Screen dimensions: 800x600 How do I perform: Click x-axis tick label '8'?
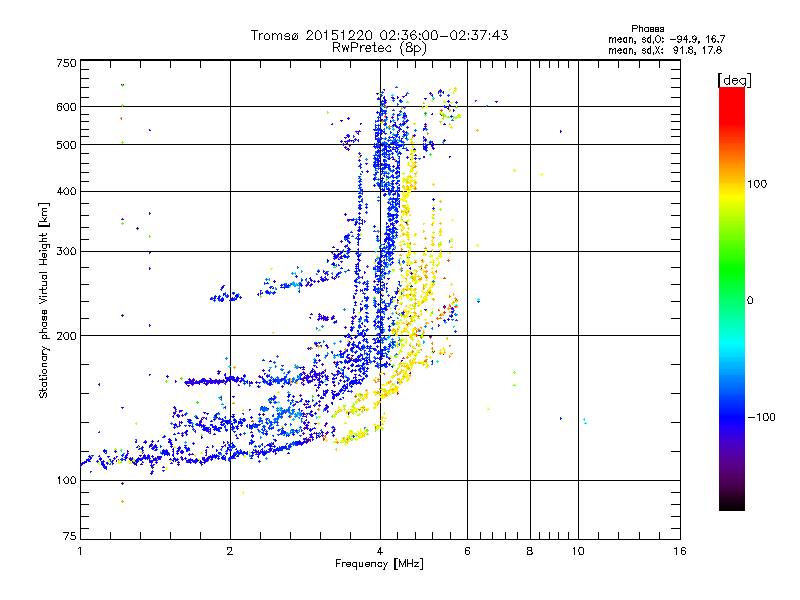[x=530, y=551]
